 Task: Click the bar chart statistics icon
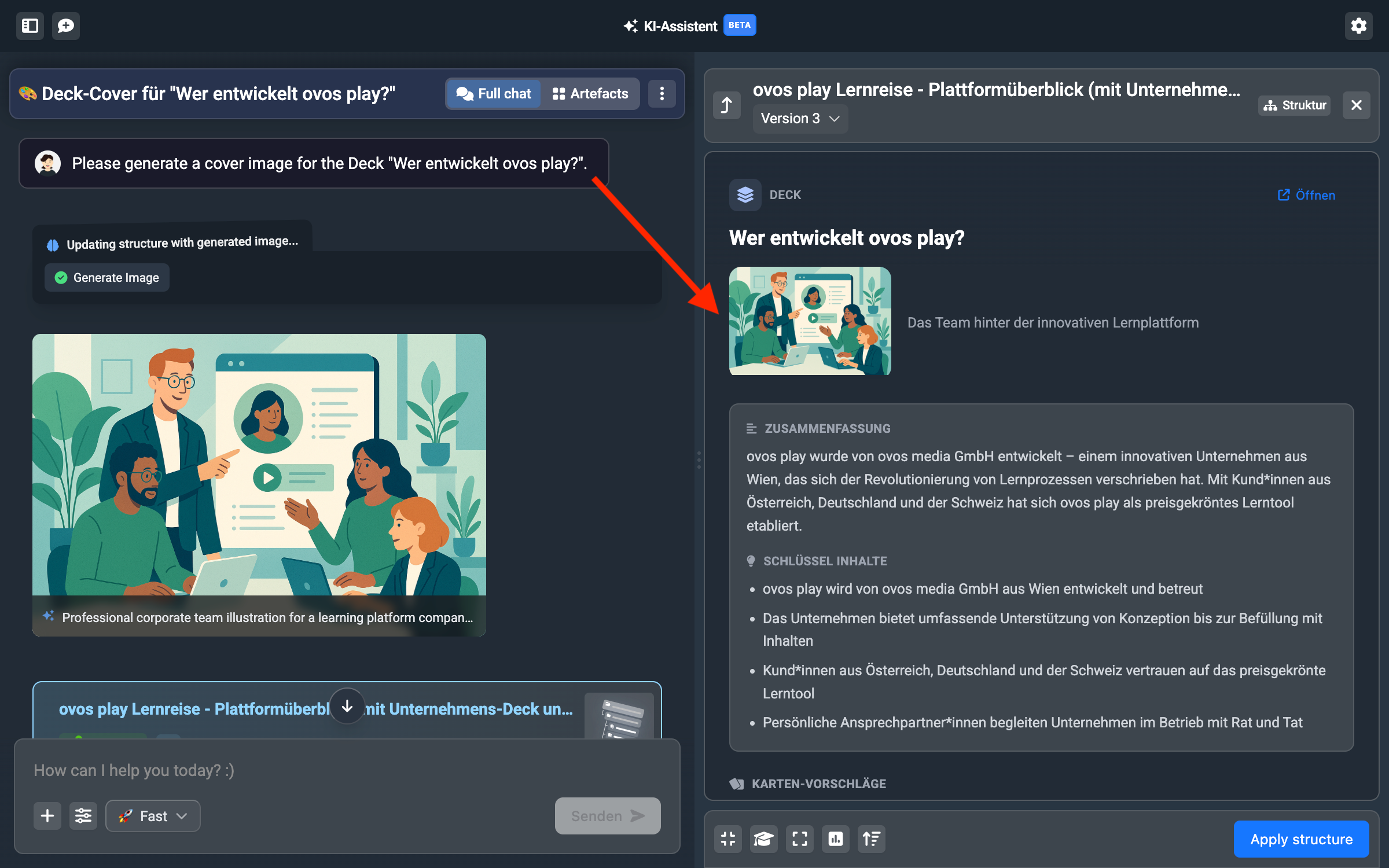tap(836, 838)
